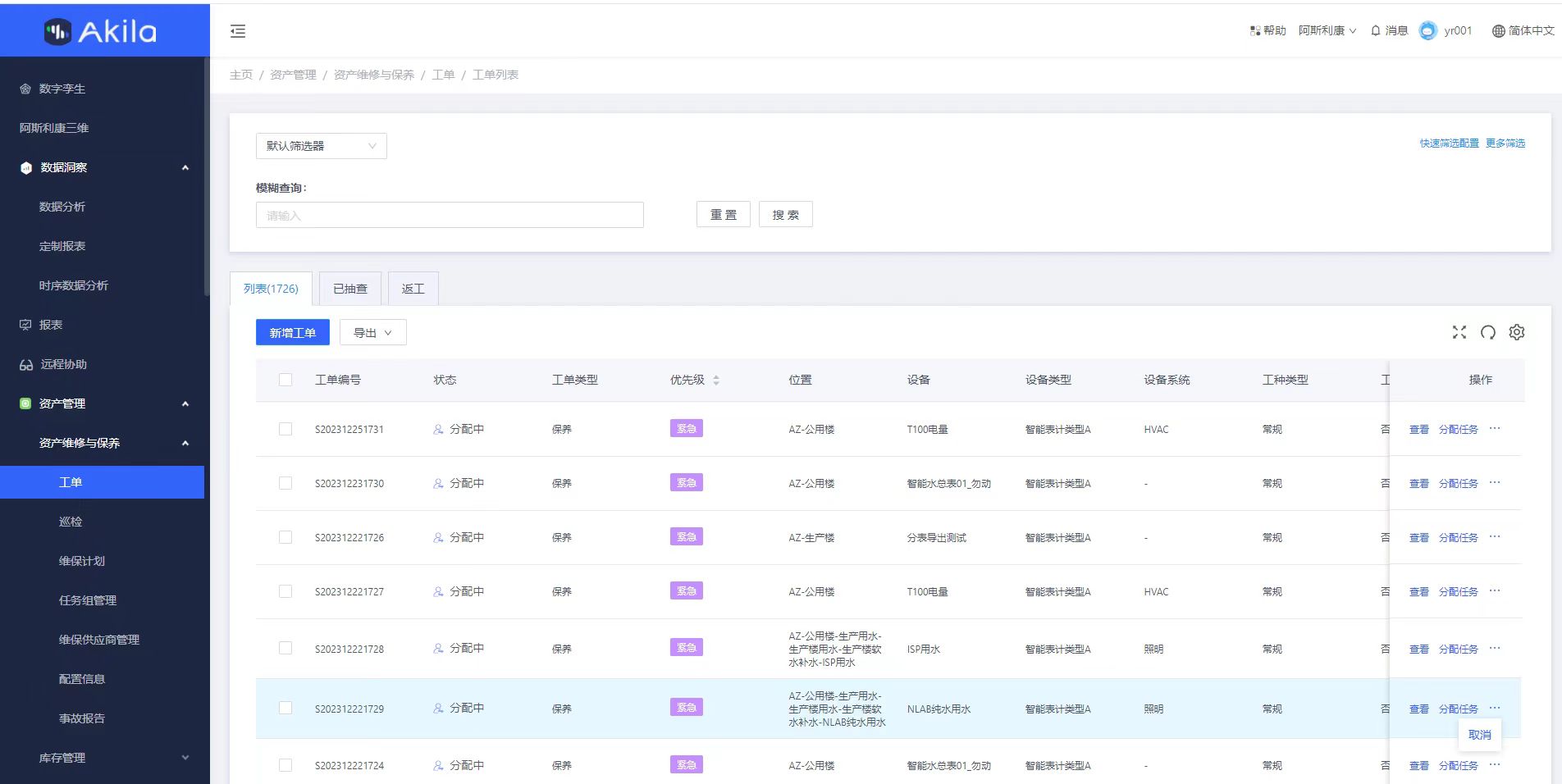Click the yr001 user avatar

tap(1428, 30)
